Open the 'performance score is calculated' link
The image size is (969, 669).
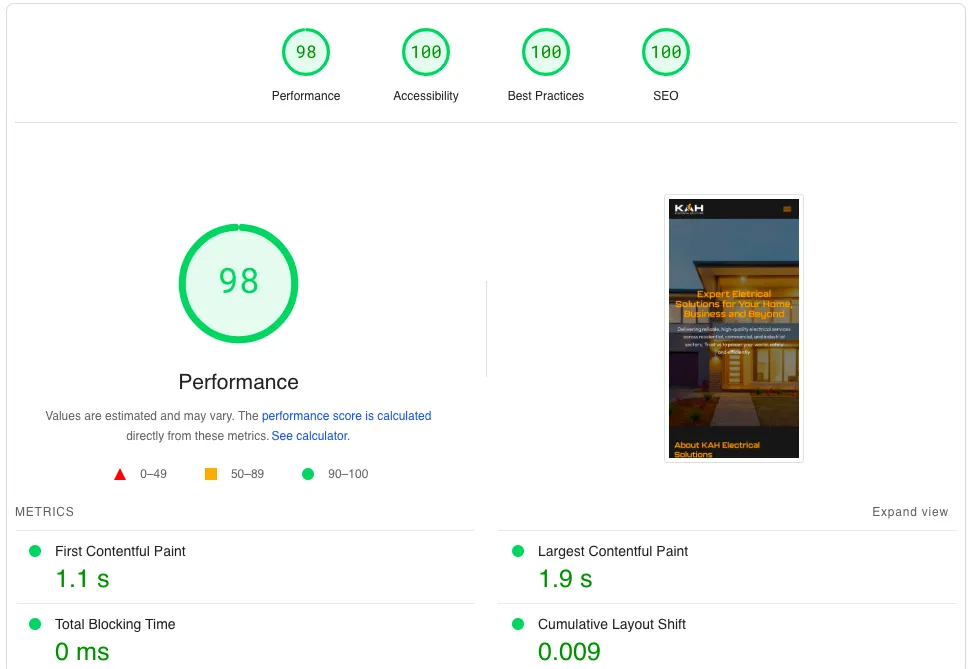tap(346, 416)
